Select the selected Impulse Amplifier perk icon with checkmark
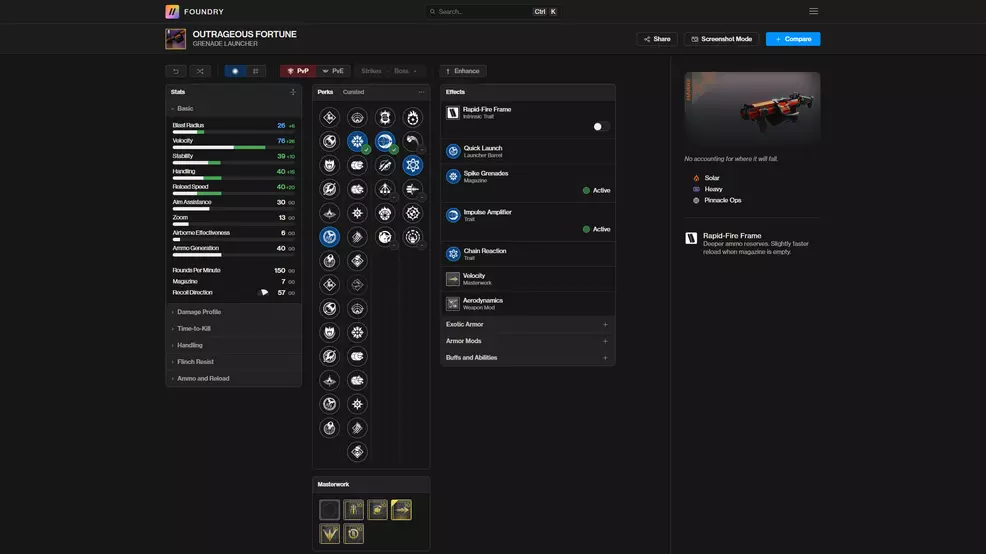 [x=385, y=141]
